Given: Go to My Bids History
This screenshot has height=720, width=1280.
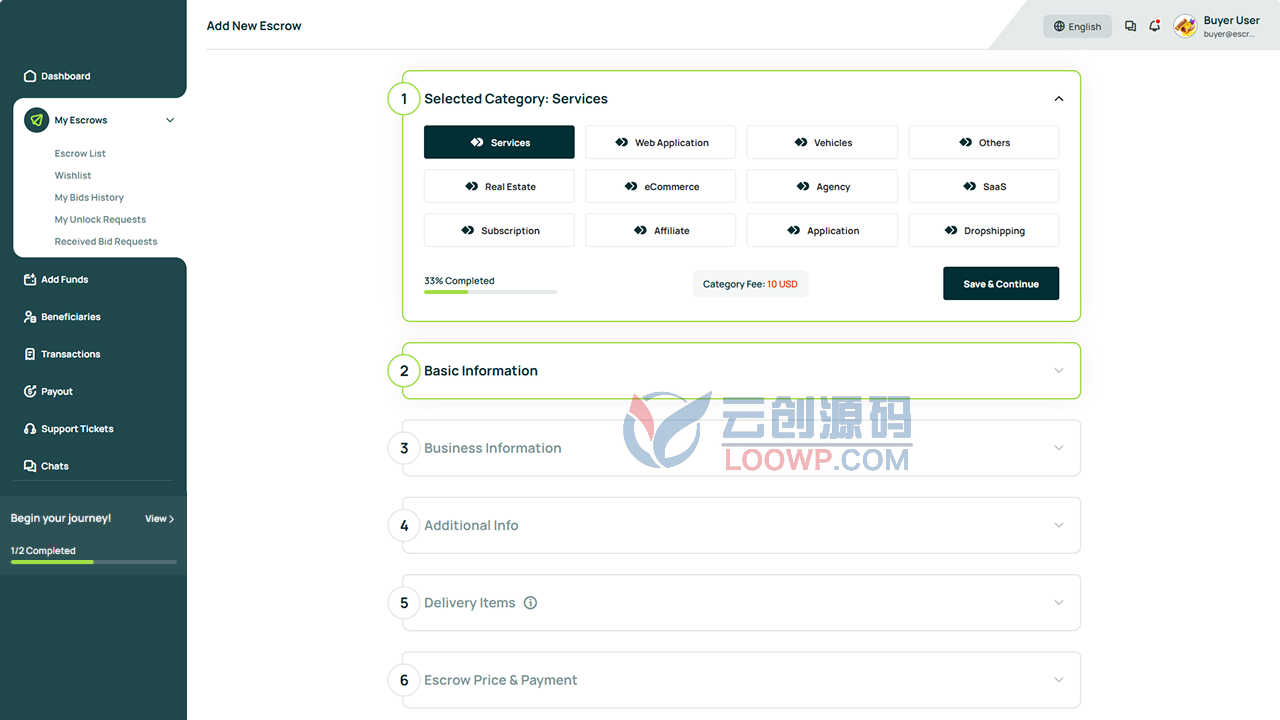Looking at the screenshot, I should [x=89, y=198].
